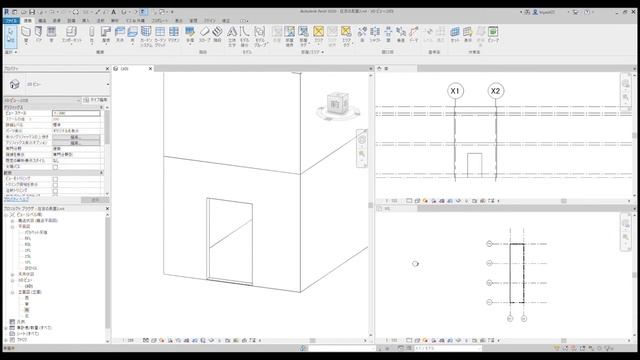Select the Dormer opening tool
640x360 pixels.
point(414,33)
